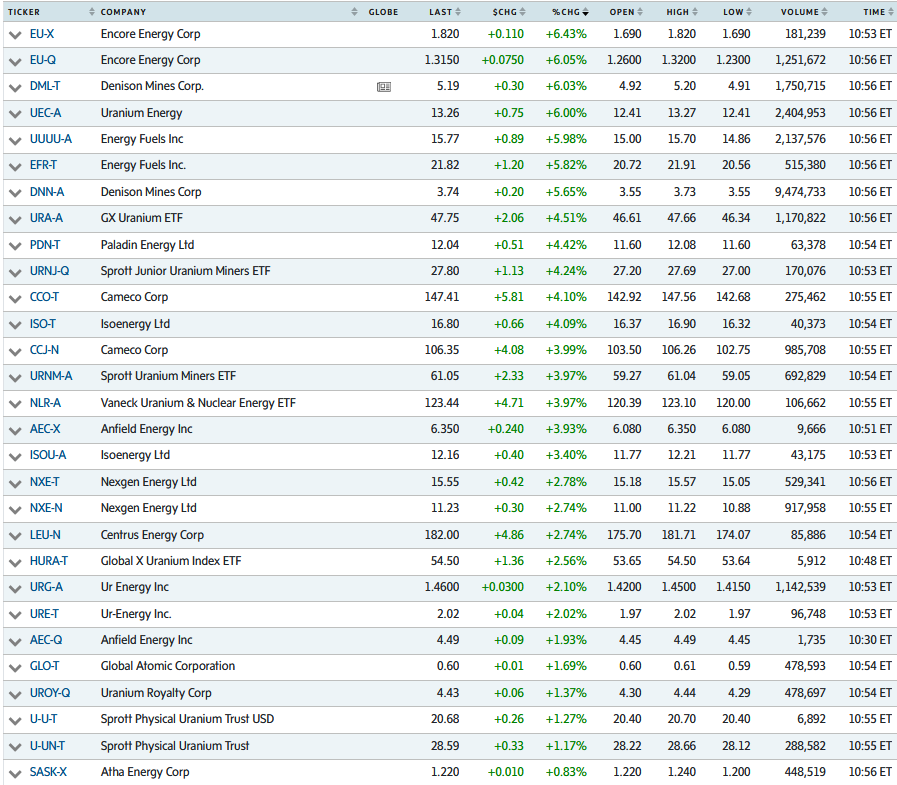Sort by $CHG column header
The width and height of the screenshot is (897, 785).
(509, 12)
